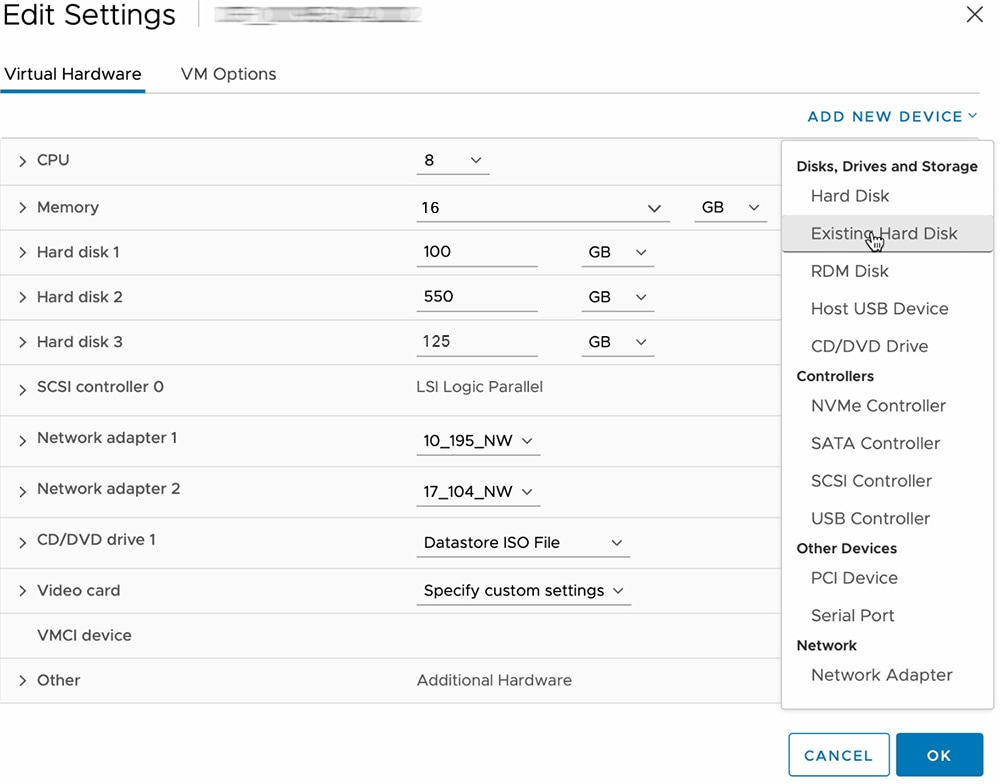
Task: Expand the SCSI controller 0 row
Action: (x=22, y=390)
